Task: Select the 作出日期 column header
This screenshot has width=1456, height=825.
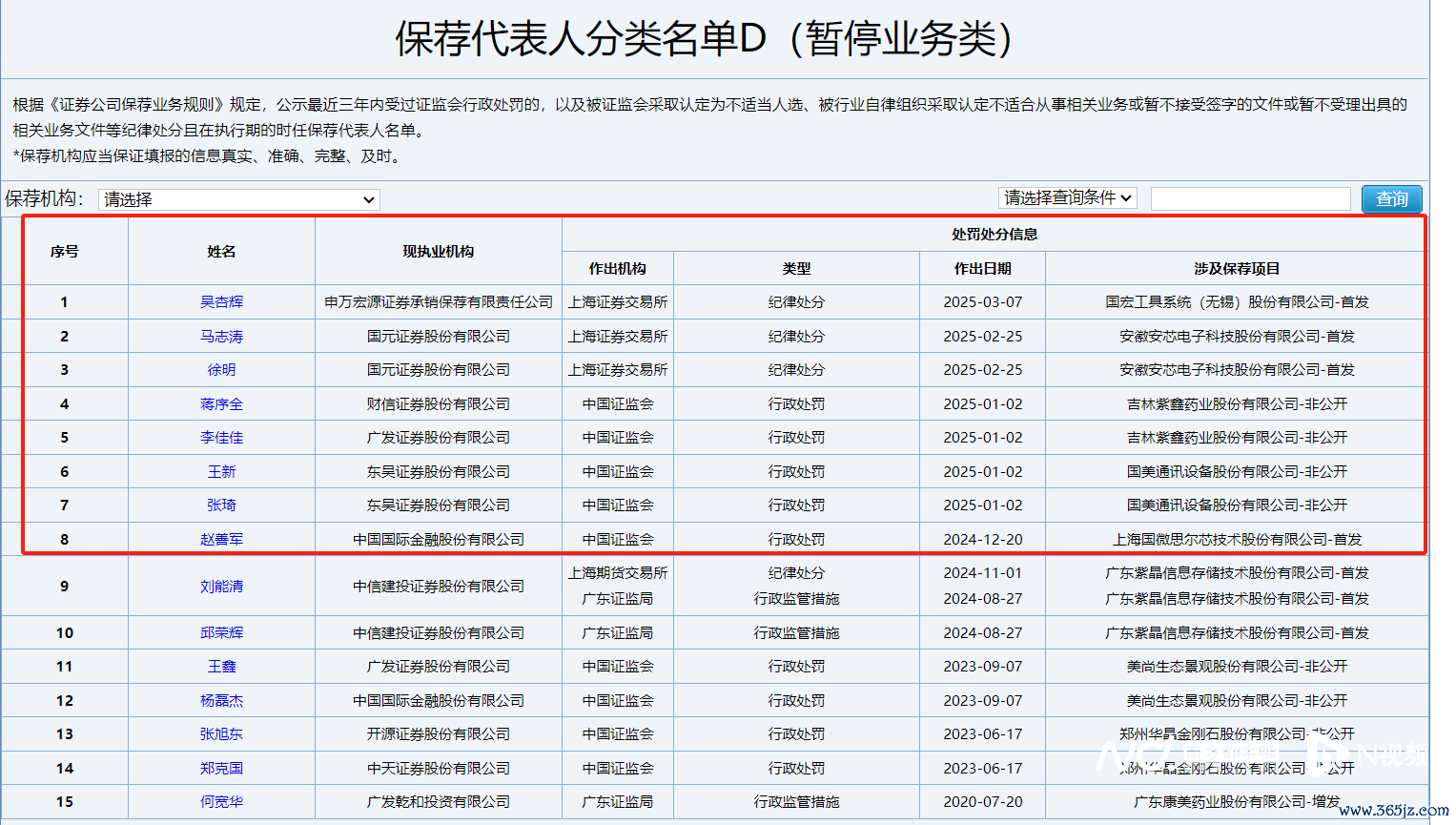Action: 983,268
